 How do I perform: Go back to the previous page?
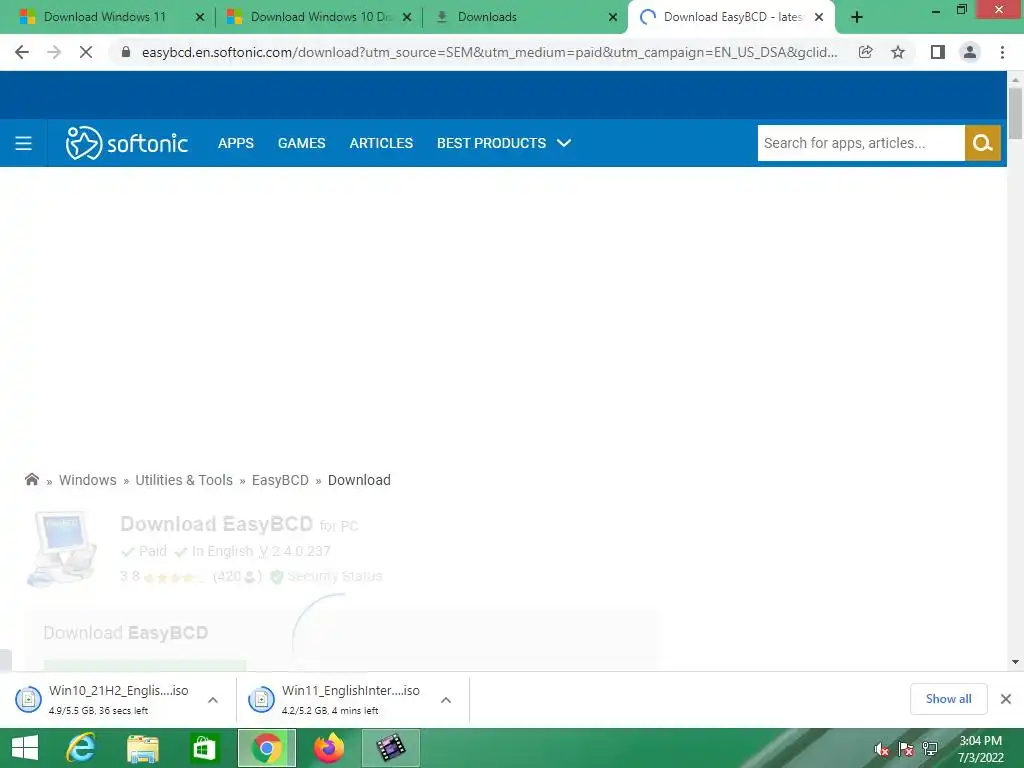(22, 52)
